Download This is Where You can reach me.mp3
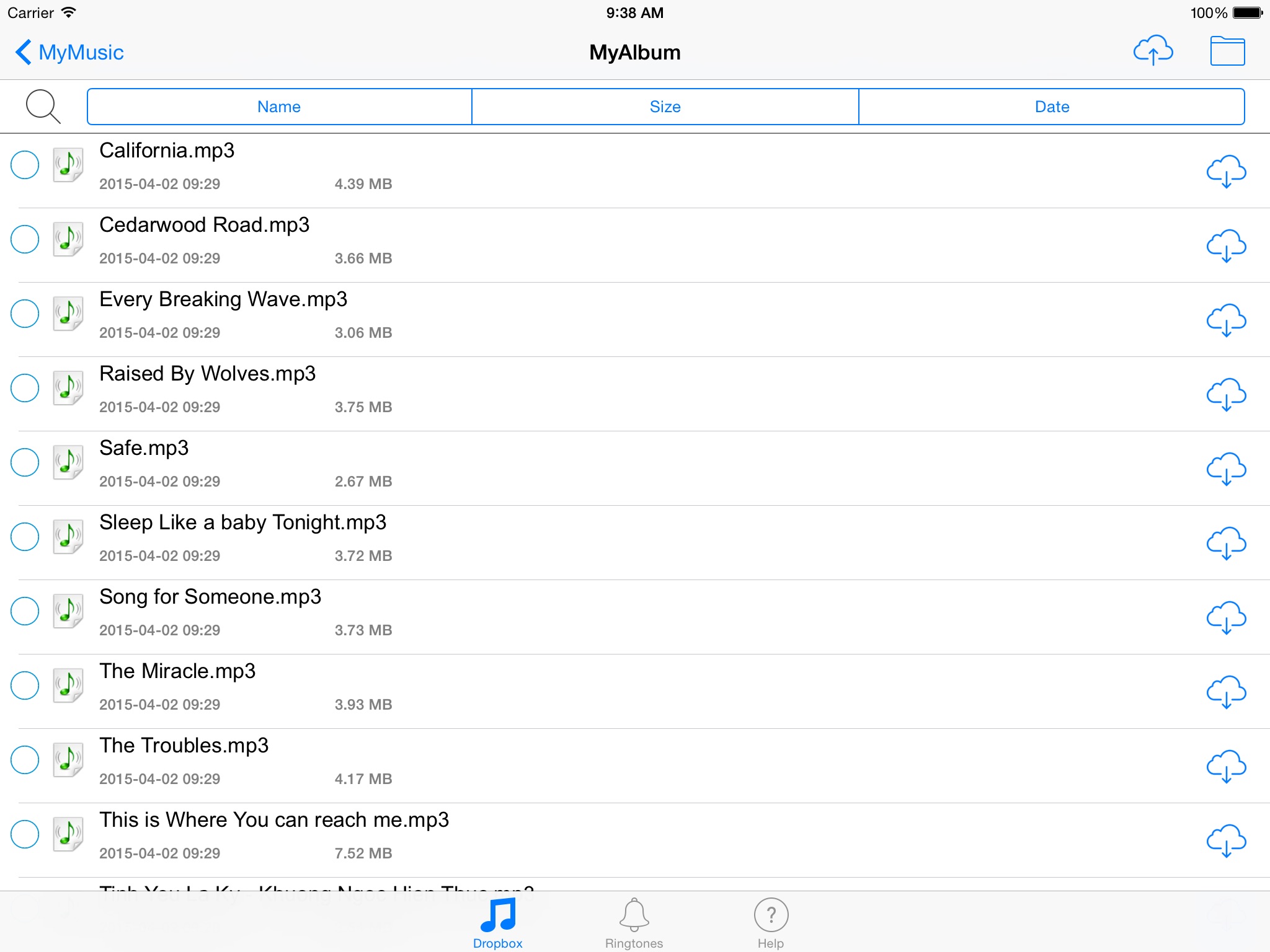1270x952 pixels. coord(1226,840)
